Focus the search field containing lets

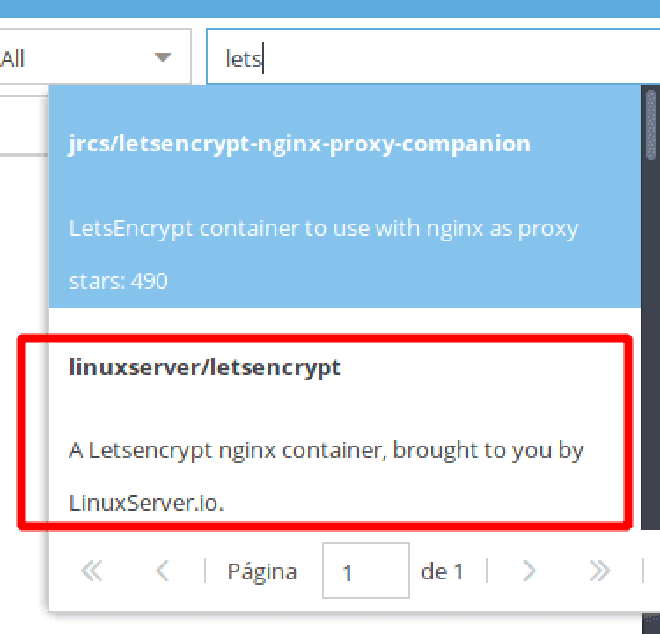433,57
